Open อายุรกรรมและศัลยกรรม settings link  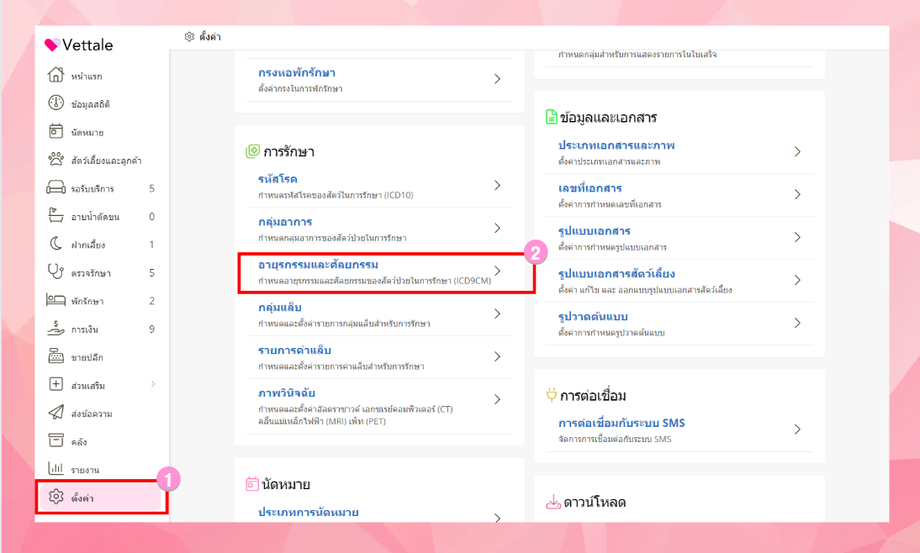tap(318, 264)
